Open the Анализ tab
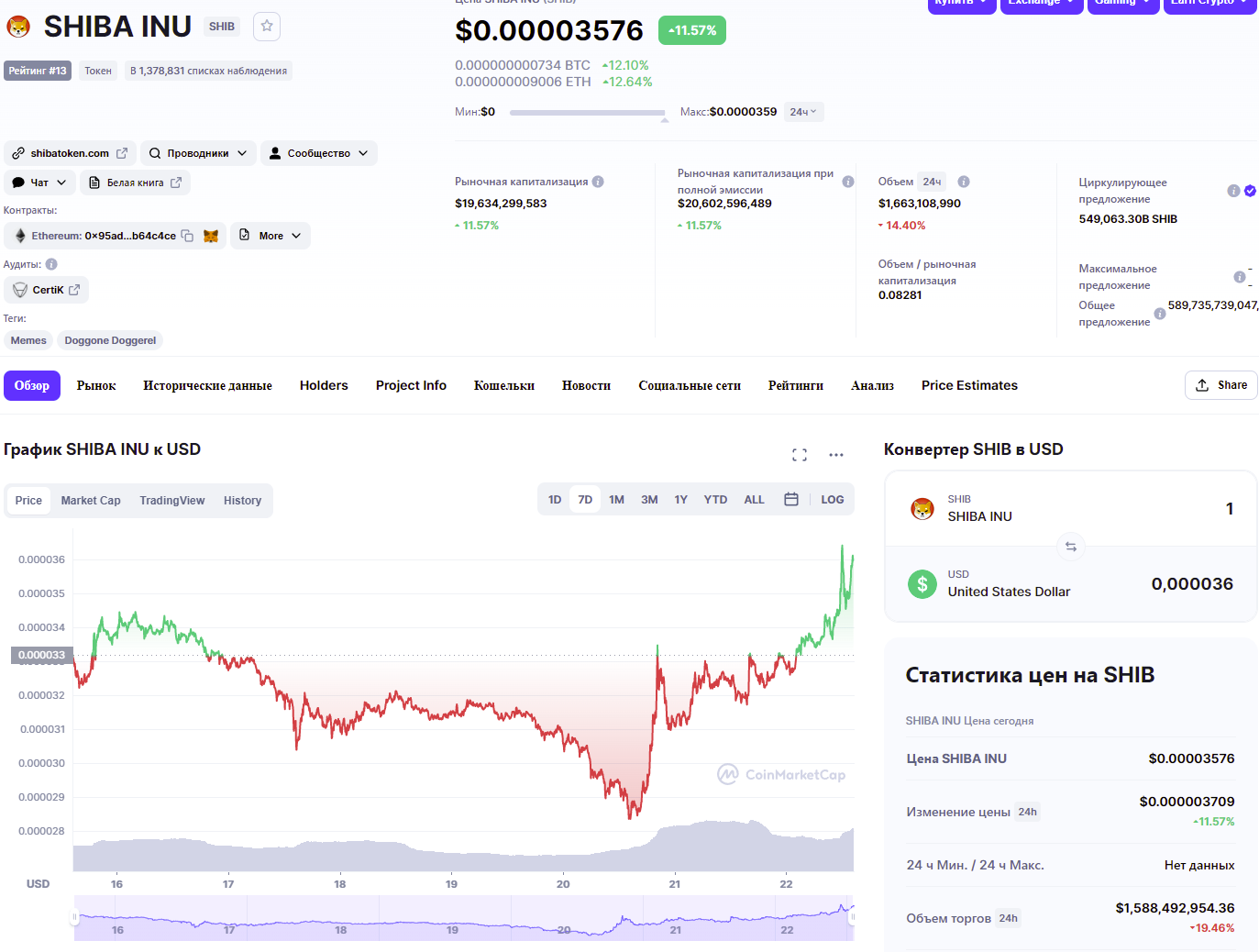The height and width of the screenshot is (952, 1259). (872, 385)
